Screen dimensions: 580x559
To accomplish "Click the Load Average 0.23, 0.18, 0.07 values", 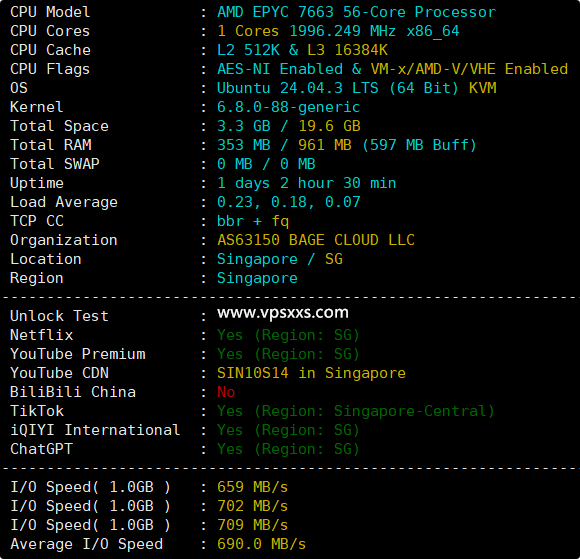I will (289, 202).
